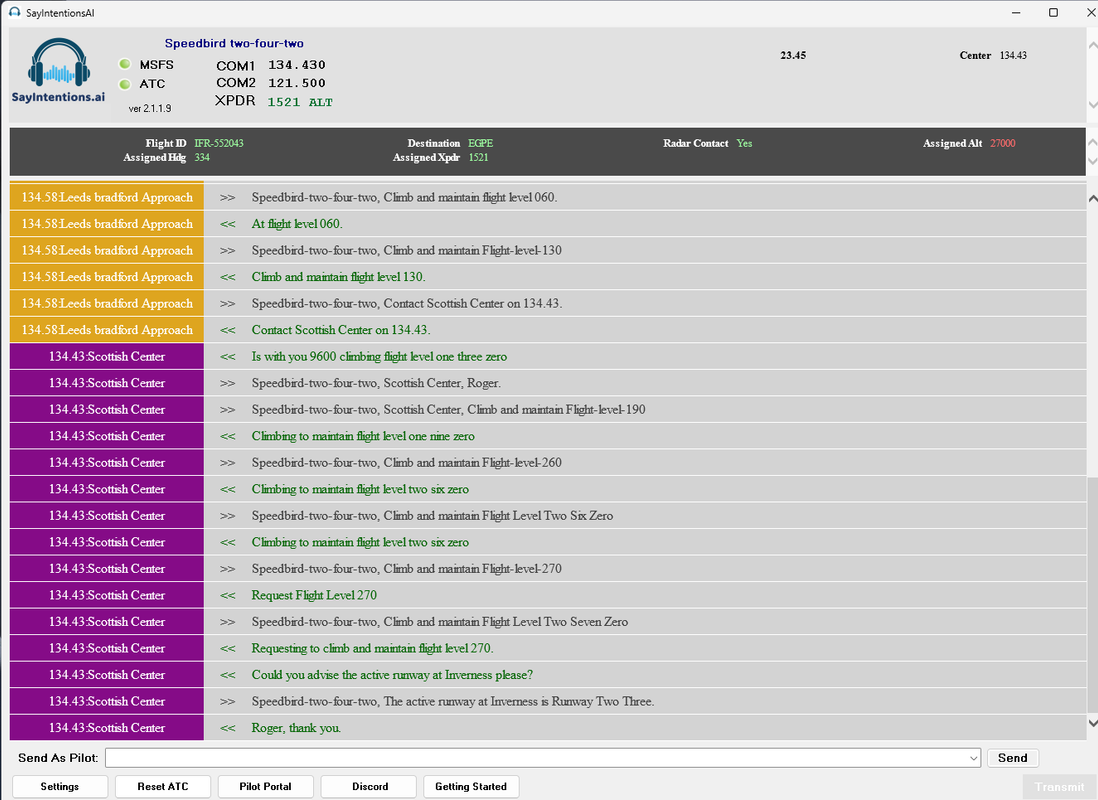Click the first orange Leeds bradford Approach label

(x=107, y=198)
